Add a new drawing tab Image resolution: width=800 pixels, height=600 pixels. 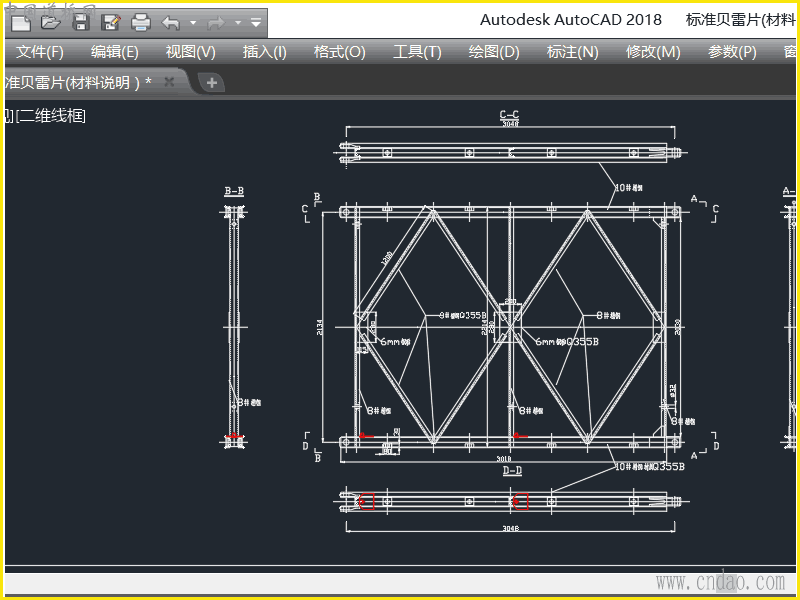[212, 83]
